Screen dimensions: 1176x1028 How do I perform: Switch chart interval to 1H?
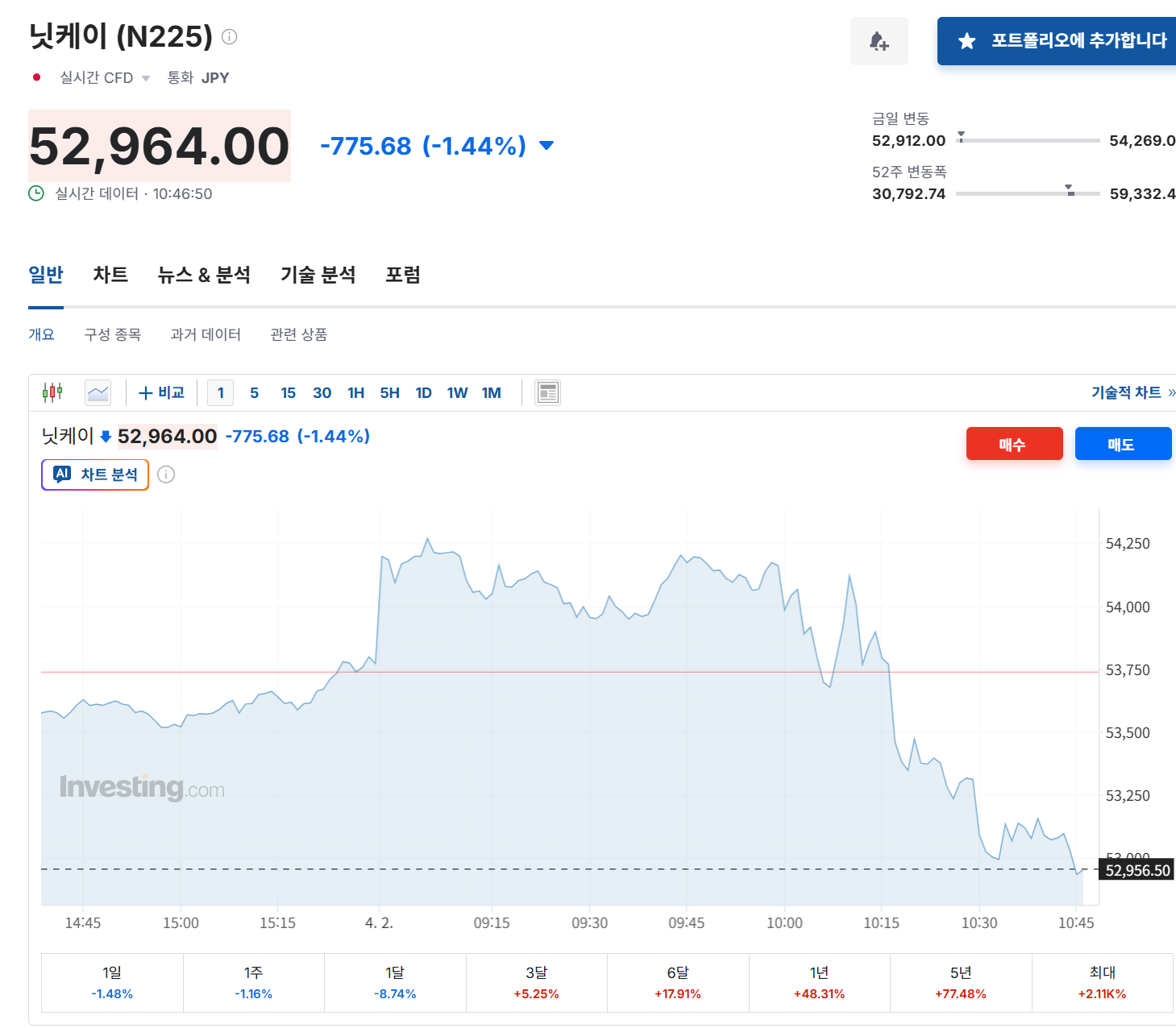[x=355, y=392]
